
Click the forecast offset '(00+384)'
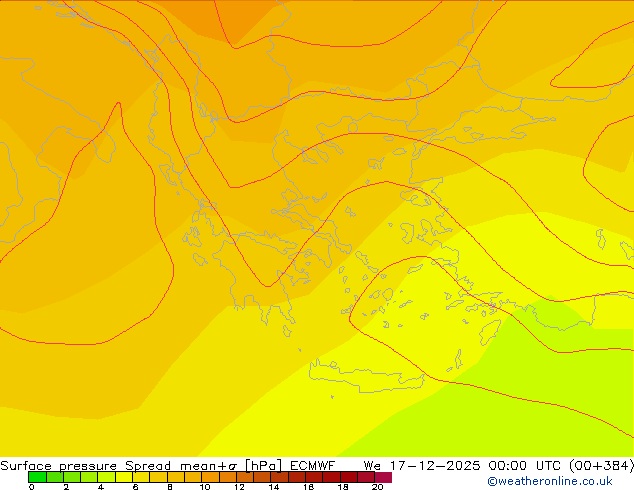point(601,466)
